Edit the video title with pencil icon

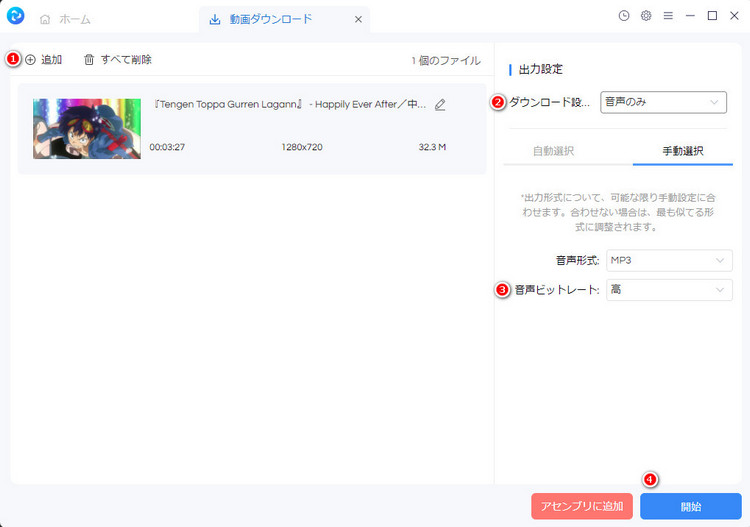(x=440, y=105)
